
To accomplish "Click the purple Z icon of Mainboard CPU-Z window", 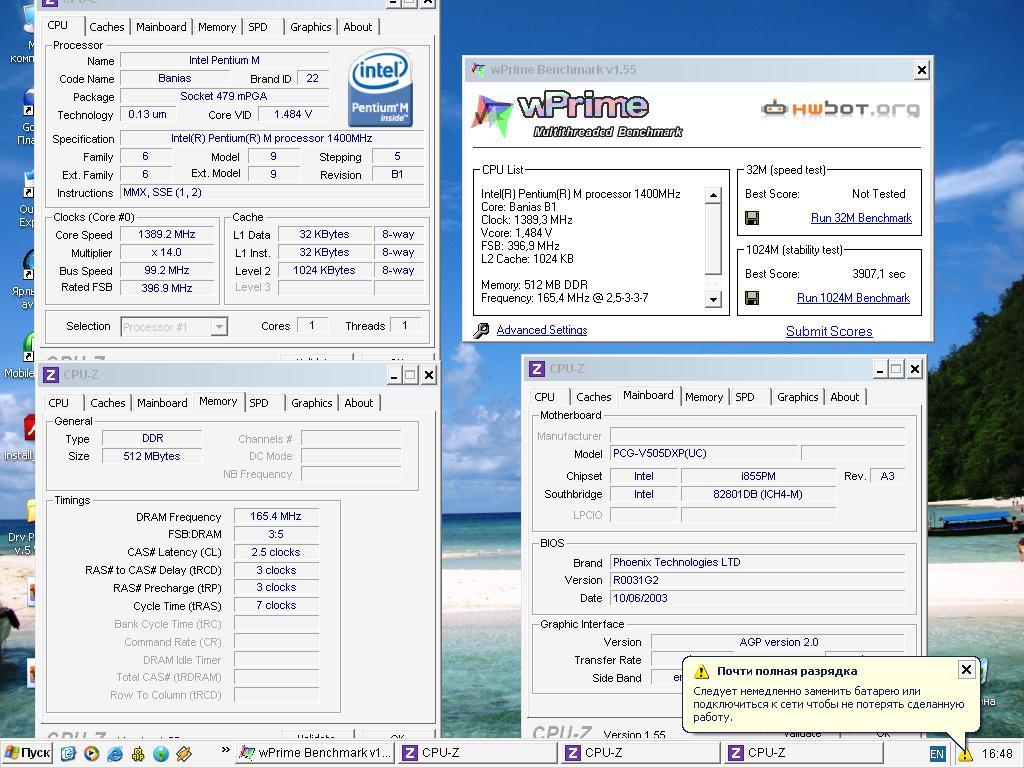I will click(537, 369).
